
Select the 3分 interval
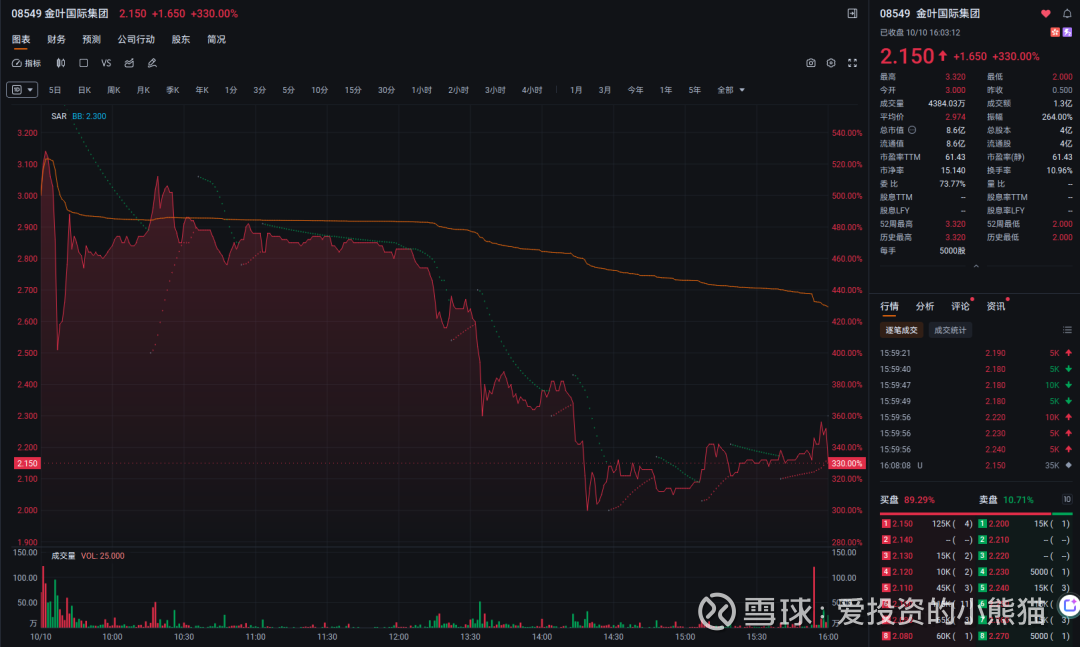259,90
